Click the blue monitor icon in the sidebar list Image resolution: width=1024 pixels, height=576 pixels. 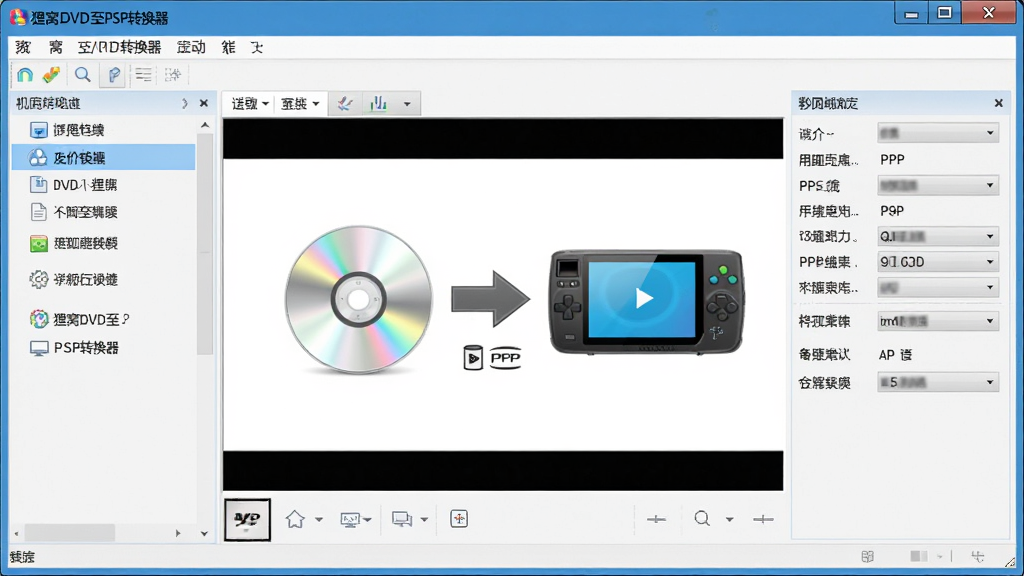pos(39,130)
